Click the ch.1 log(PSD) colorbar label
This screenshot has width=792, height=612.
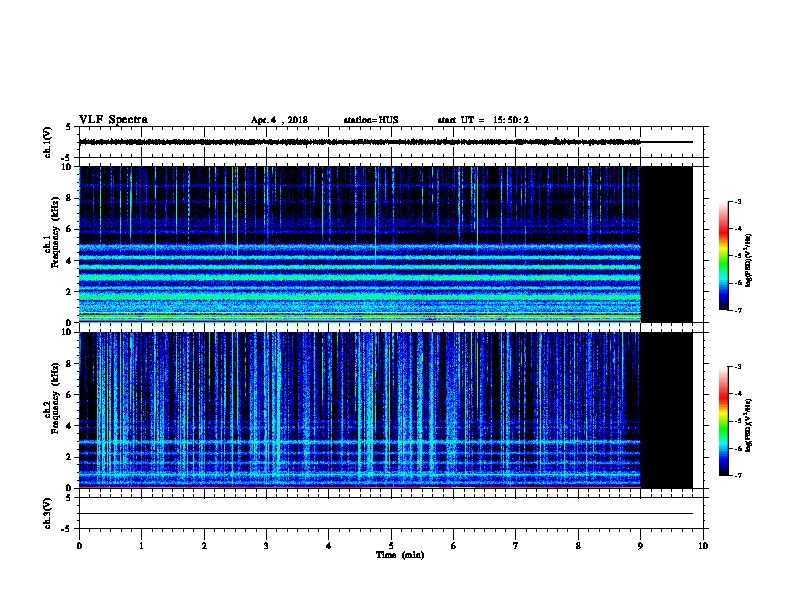748,260
